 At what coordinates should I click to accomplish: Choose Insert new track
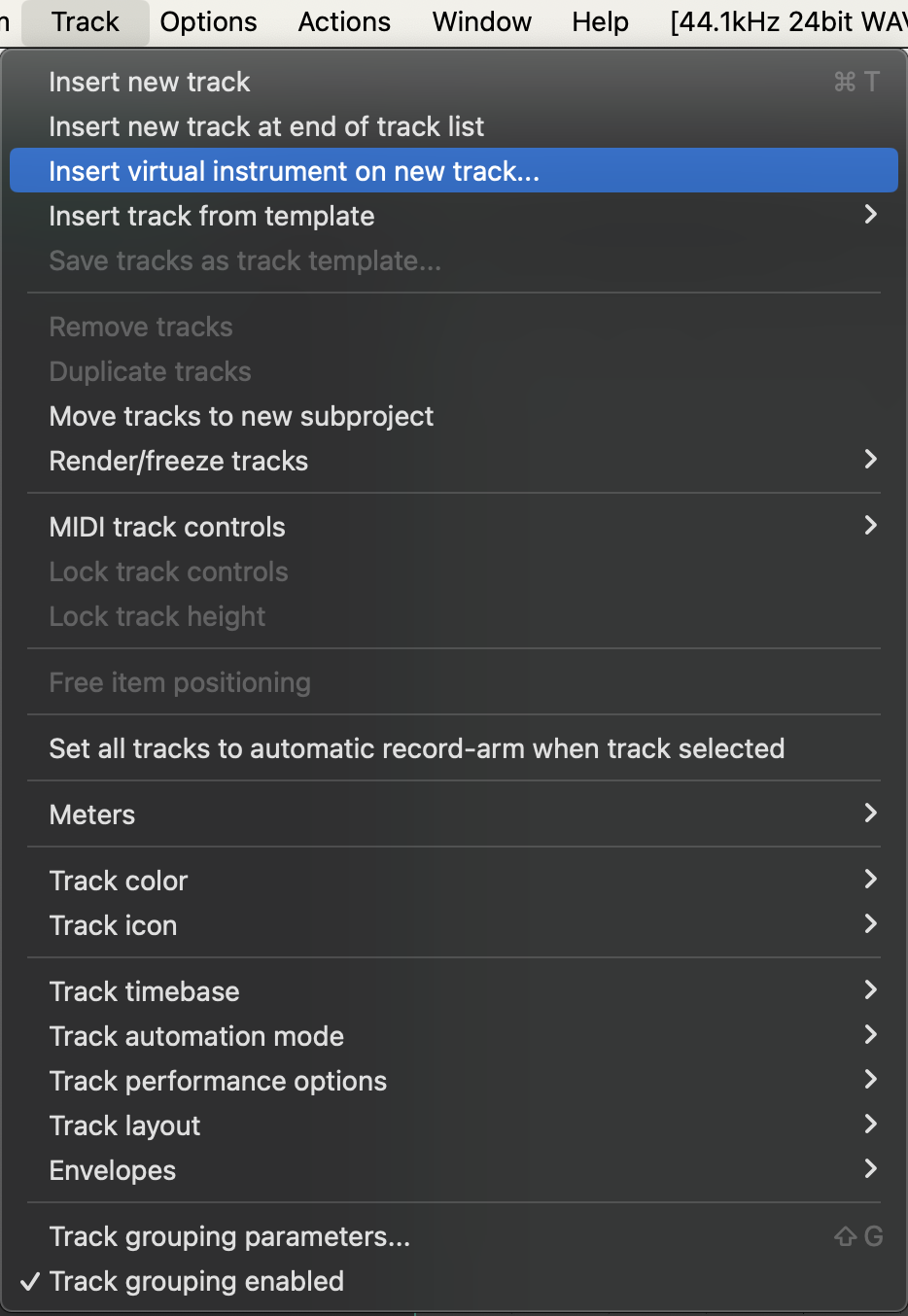pyautogui.click(x=150, y=82)
